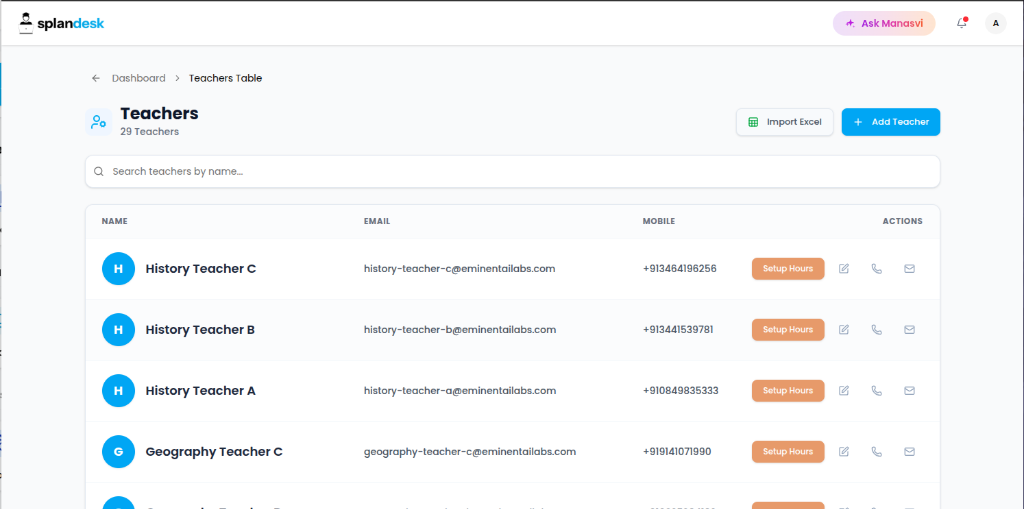Click History Teacher C avatar circle
The width and height of the screenshot is (1024, 509).
click(x=118, y=269)
